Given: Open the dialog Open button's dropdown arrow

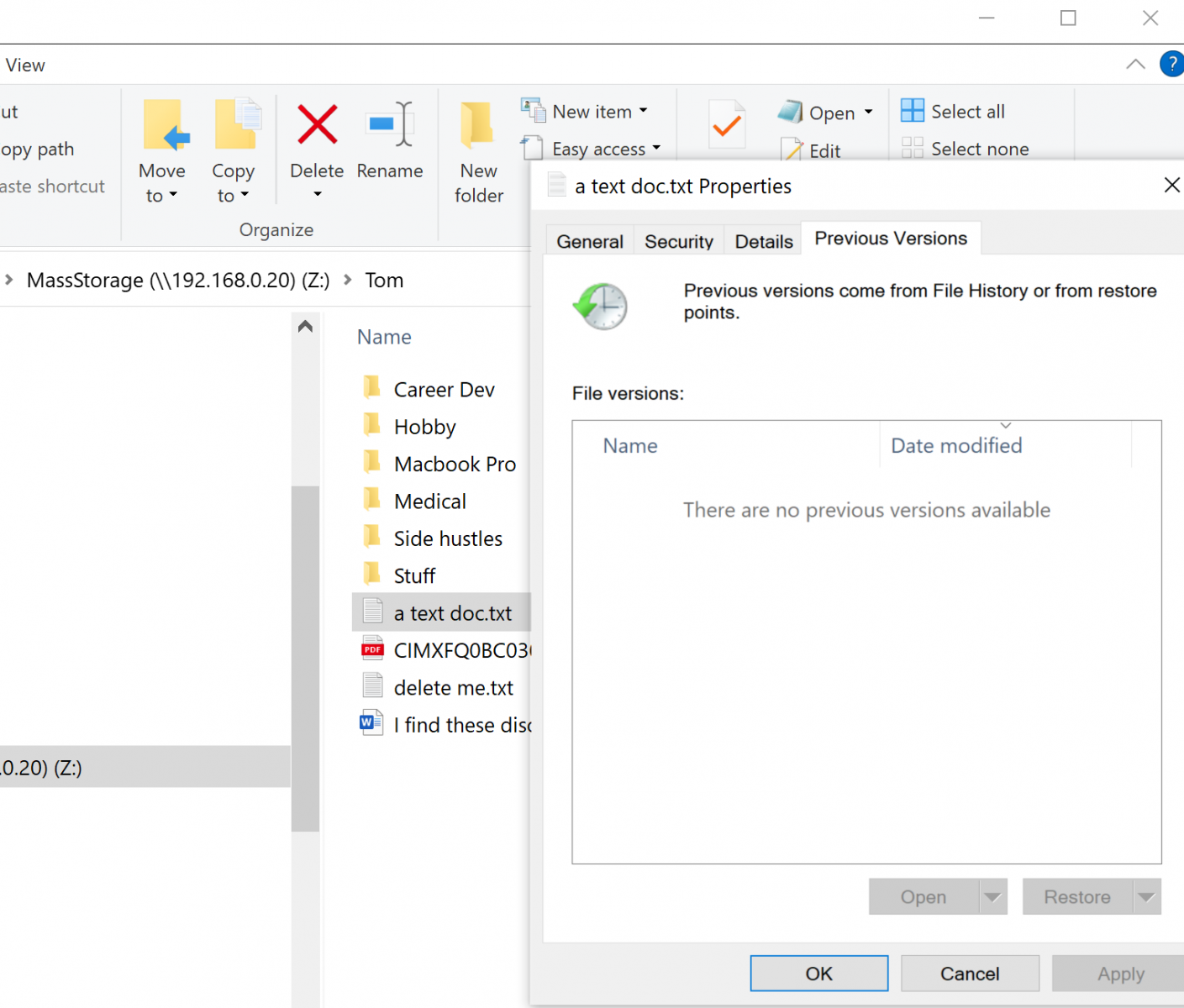Looking at the screenshot, I should pos(993,897).
